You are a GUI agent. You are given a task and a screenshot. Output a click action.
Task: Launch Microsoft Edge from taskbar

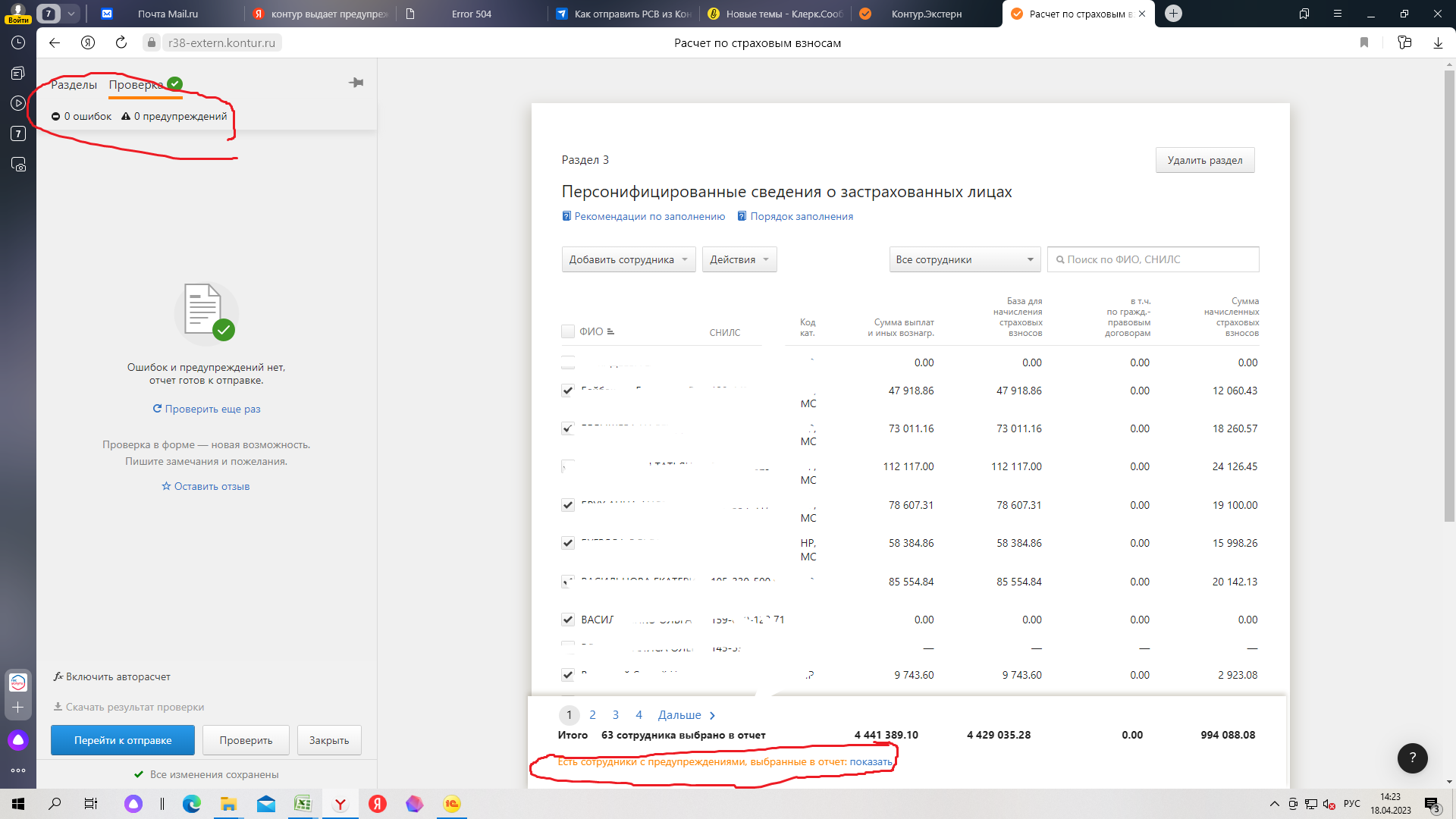(x=192, y=804)
